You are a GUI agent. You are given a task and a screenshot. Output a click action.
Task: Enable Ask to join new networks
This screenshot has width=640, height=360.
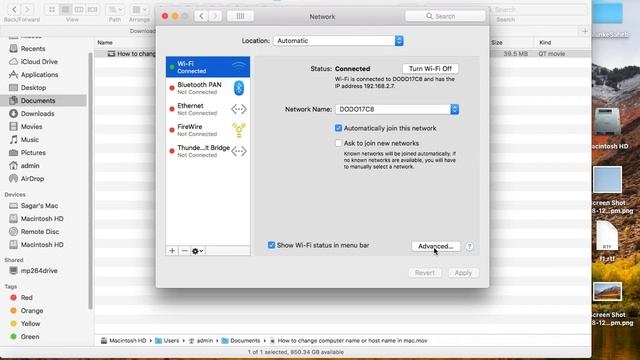point(338,143)
